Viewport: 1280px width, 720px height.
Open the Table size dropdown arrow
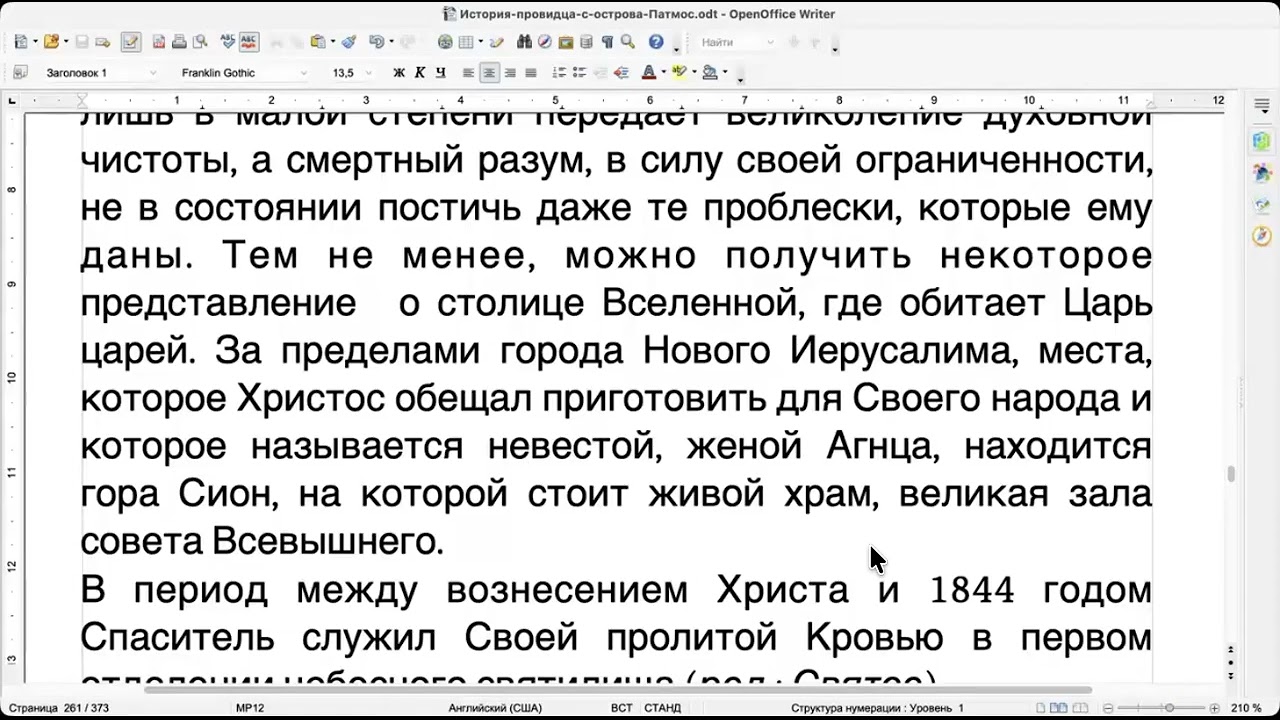tap(481, 42)
